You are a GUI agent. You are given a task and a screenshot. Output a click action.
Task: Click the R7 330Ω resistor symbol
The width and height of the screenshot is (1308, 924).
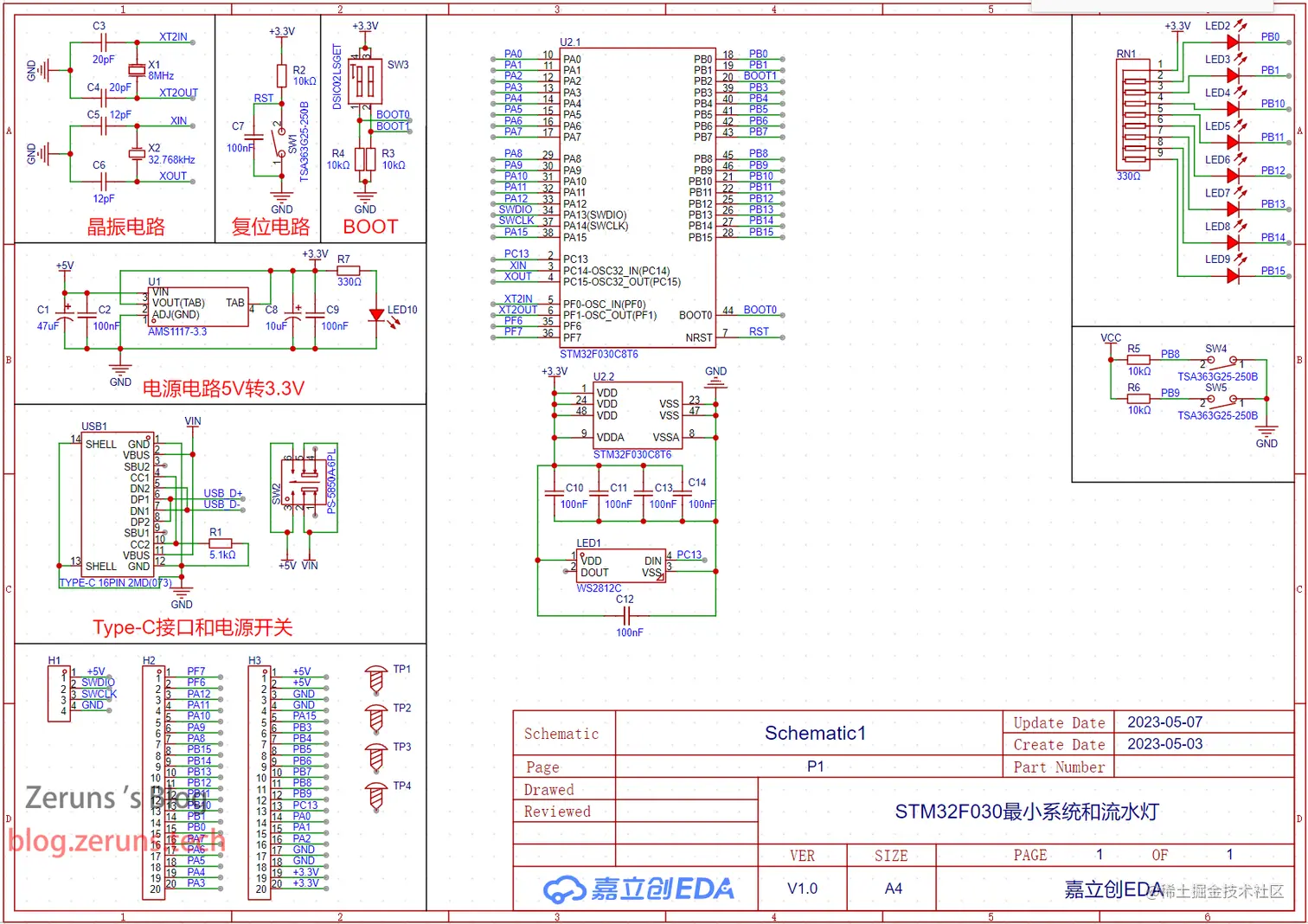[x=347, y=270]
